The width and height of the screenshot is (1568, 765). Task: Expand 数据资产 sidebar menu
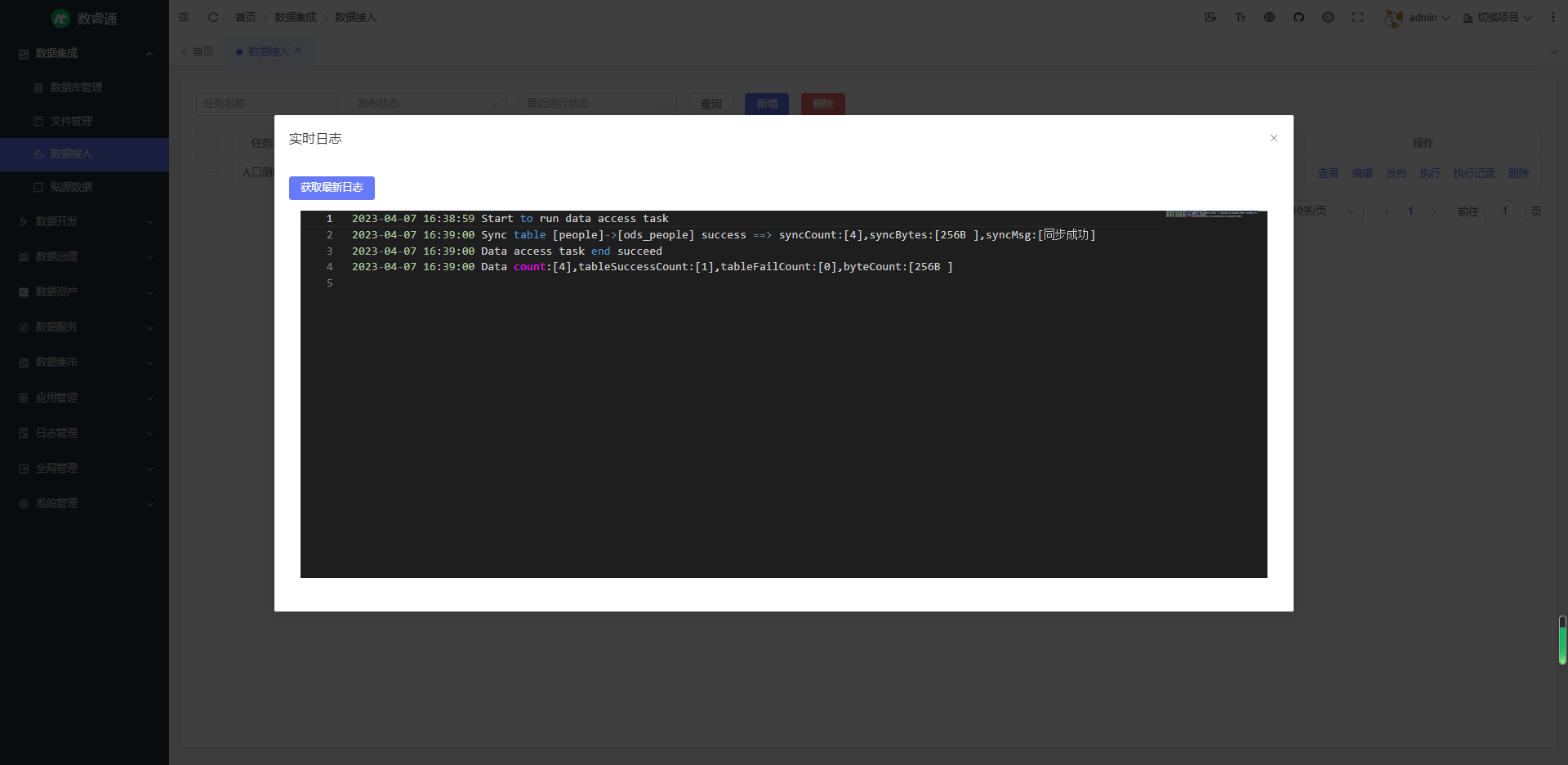(85, 291)
